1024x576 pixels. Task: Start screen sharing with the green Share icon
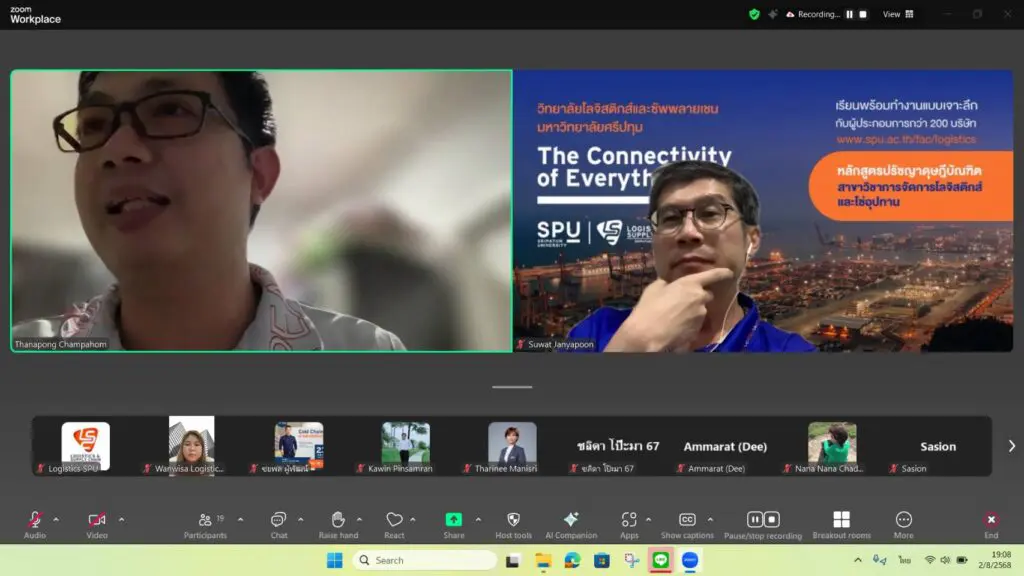453,519
